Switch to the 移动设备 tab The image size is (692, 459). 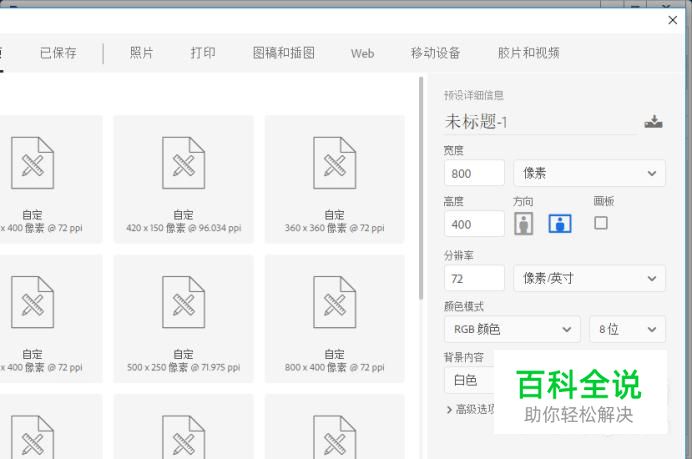click(x=435, y=53)
